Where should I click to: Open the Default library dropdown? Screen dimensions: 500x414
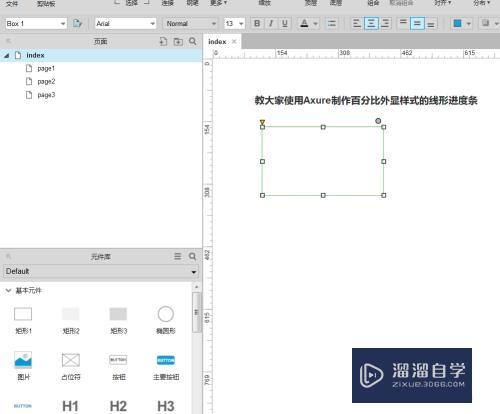tap(101, 271)
